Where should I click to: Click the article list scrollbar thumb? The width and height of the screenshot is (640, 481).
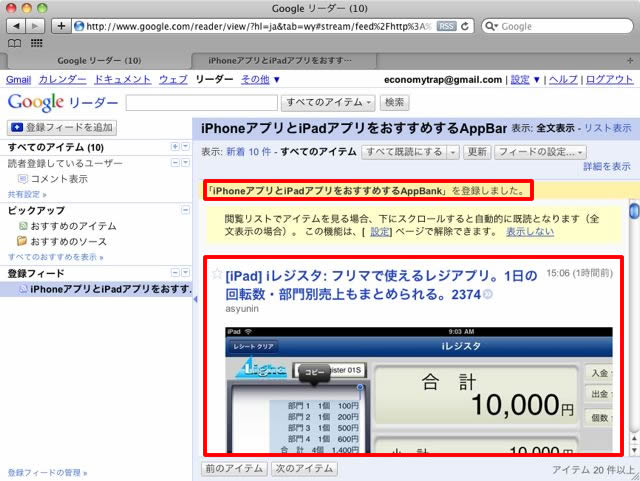tap(634, 210)
